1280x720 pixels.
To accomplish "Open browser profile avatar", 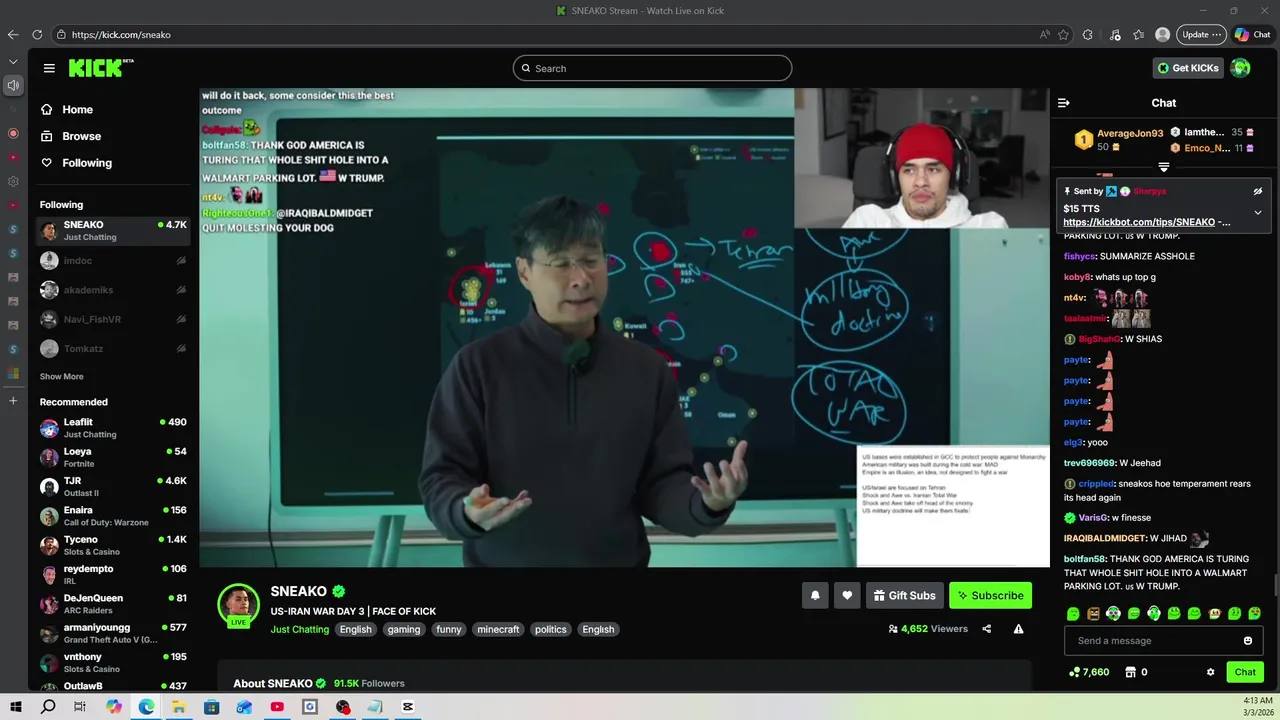I will 1162,34.
